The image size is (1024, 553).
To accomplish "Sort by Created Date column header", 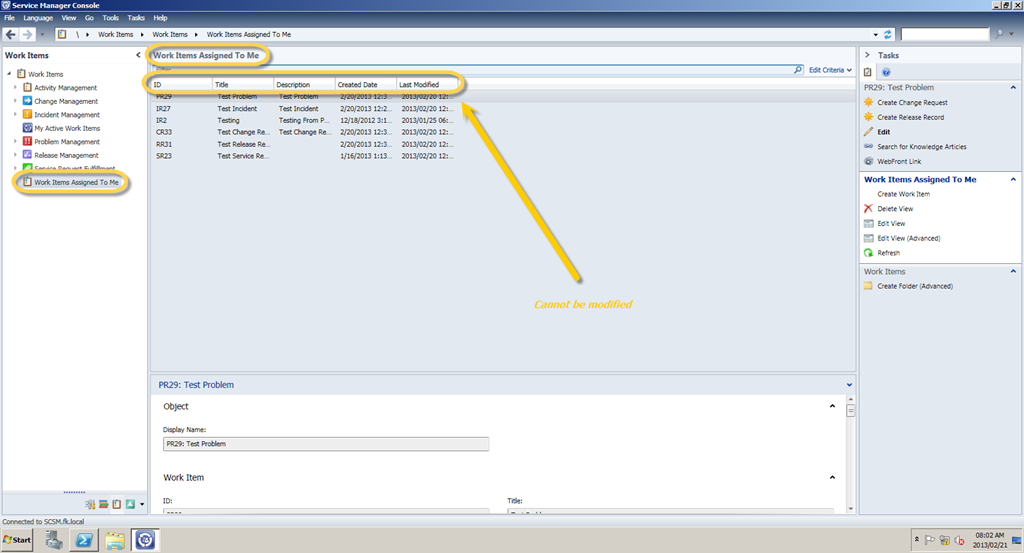I will point(357,85).
